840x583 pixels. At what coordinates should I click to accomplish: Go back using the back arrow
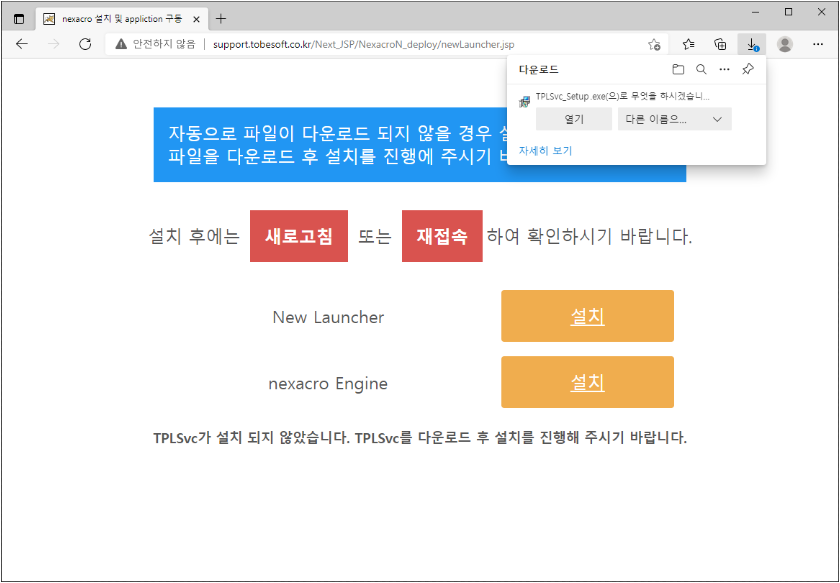22,44
